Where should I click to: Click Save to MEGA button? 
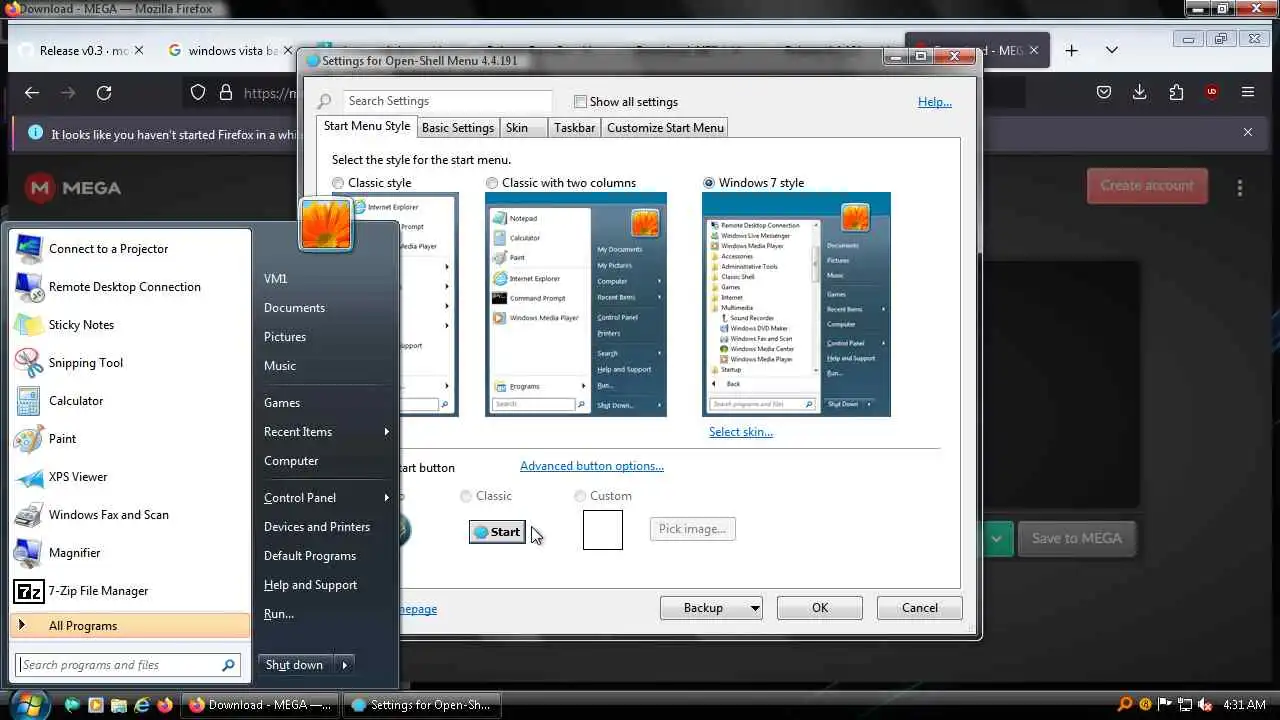[x=1077, y=538]
